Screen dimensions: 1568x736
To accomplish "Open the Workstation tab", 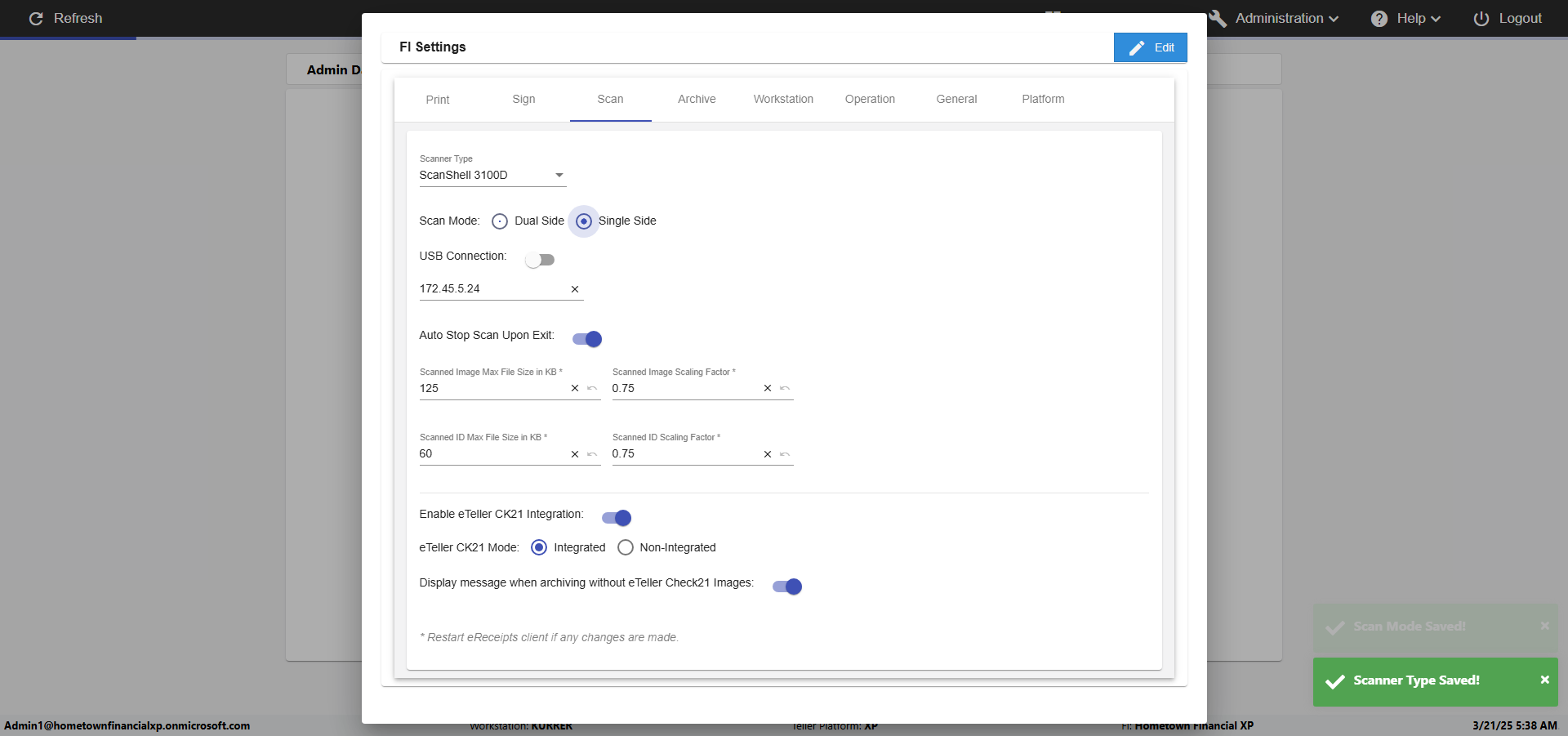I will (783, 99).
